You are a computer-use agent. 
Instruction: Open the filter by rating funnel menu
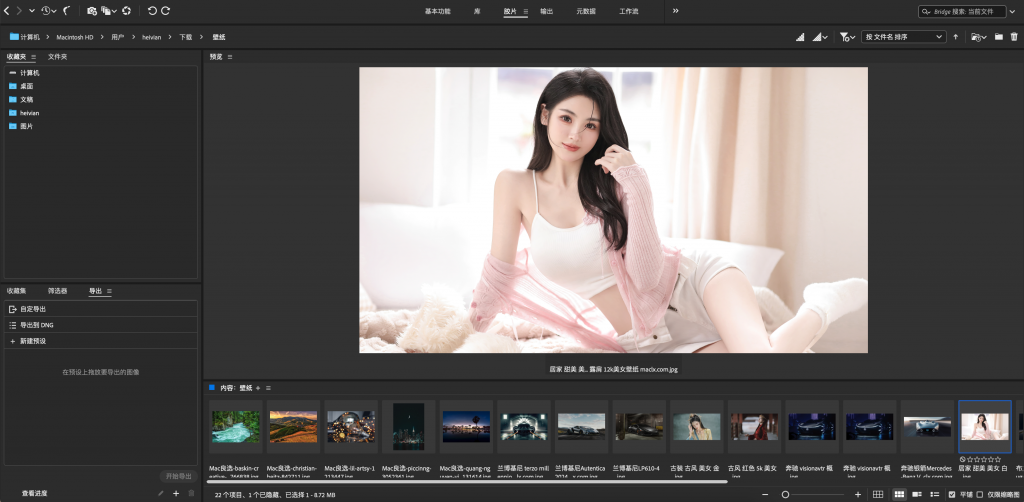847,37
